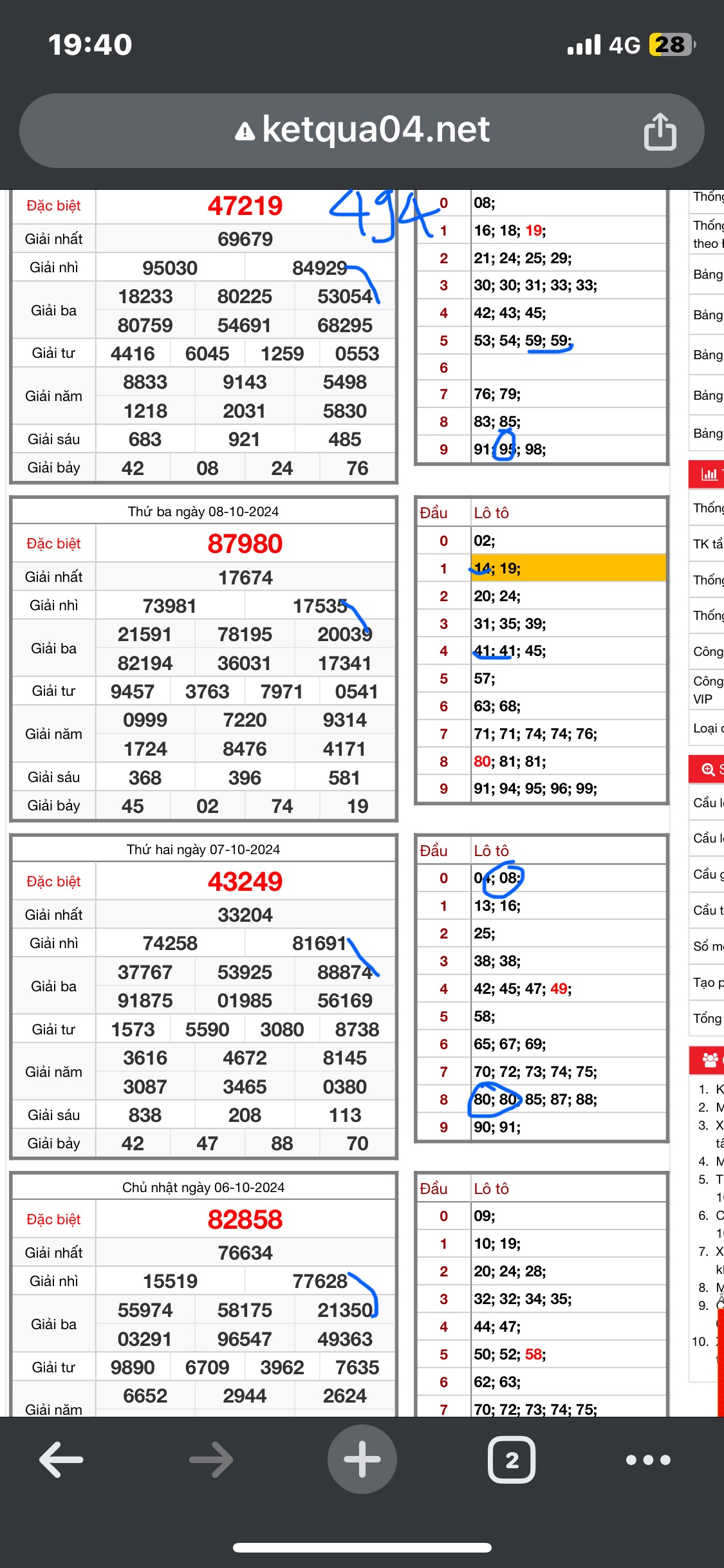Tap the share icon in address bar
The image size is (724, 1568).
pos(660,131)
